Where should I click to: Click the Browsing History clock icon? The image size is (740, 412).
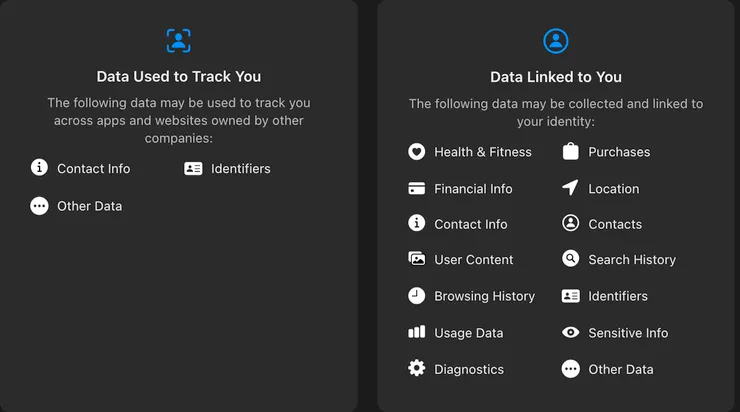(x=417, y=296)
